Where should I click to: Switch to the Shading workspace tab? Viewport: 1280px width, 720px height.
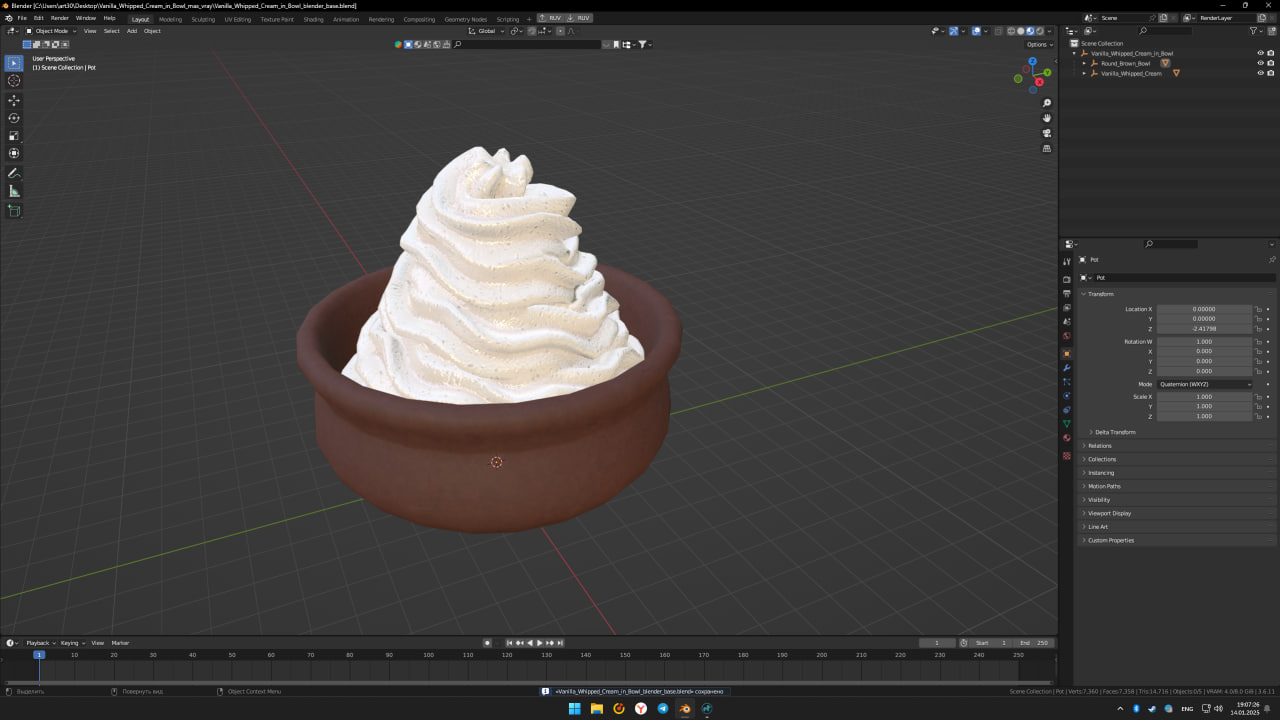(x=313, y=19)
